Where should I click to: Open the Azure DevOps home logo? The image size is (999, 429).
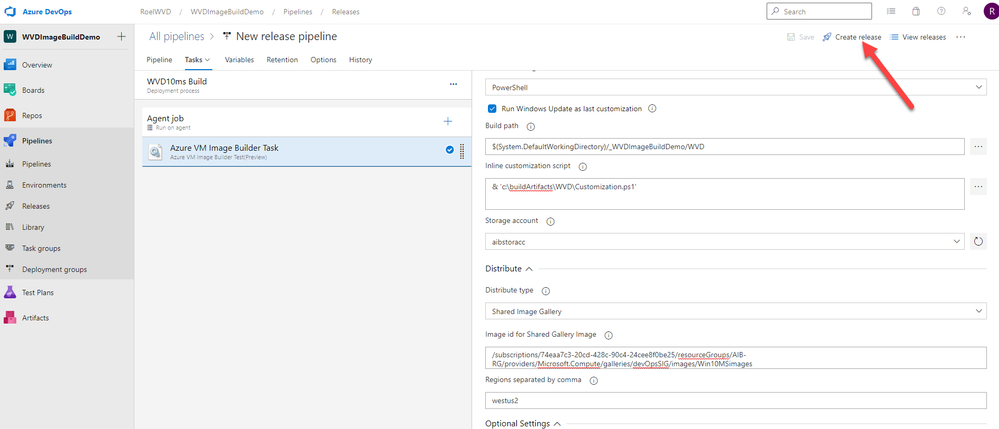10,11
